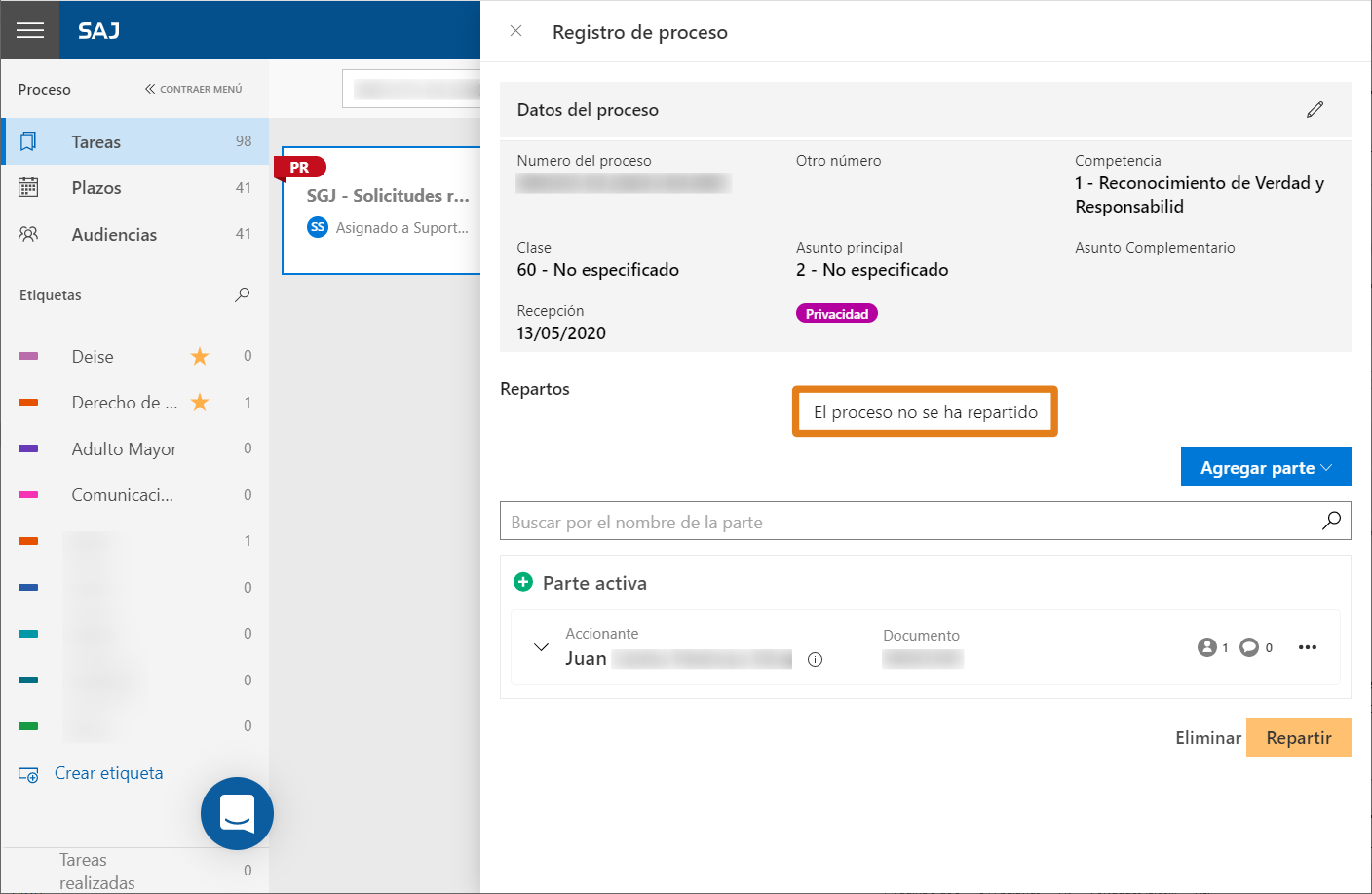Open the hamburger main menu
1372x894 pixels.
tap(30, 30)
